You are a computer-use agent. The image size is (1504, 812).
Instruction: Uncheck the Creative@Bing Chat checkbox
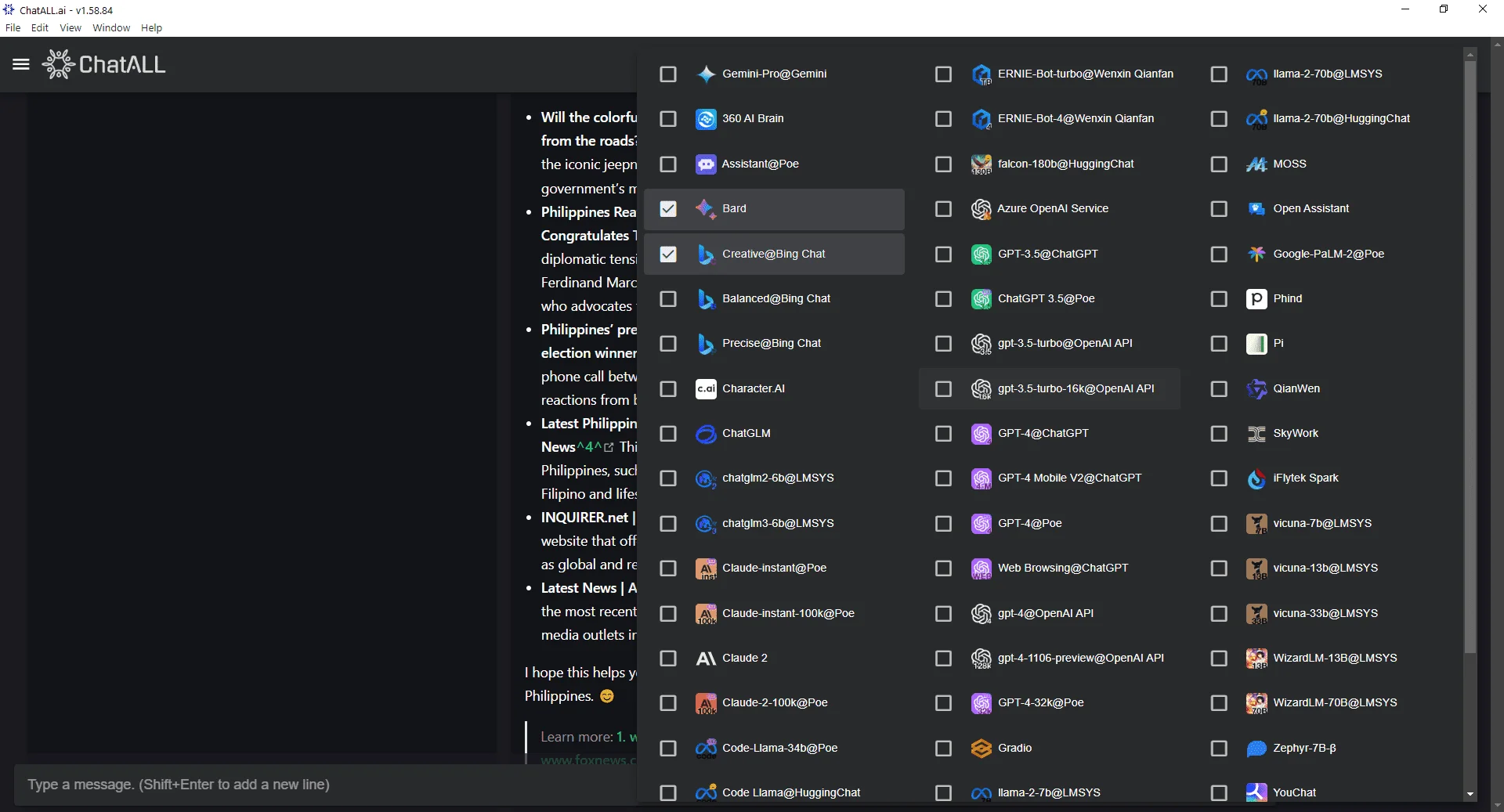(x=668, y=254)
